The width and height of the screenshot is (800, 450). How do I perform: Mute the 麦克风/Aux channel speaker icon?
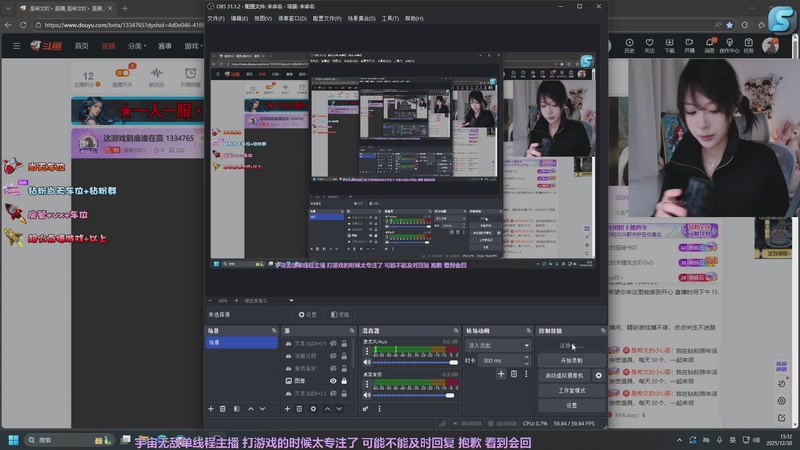click(x=367, y=362)
